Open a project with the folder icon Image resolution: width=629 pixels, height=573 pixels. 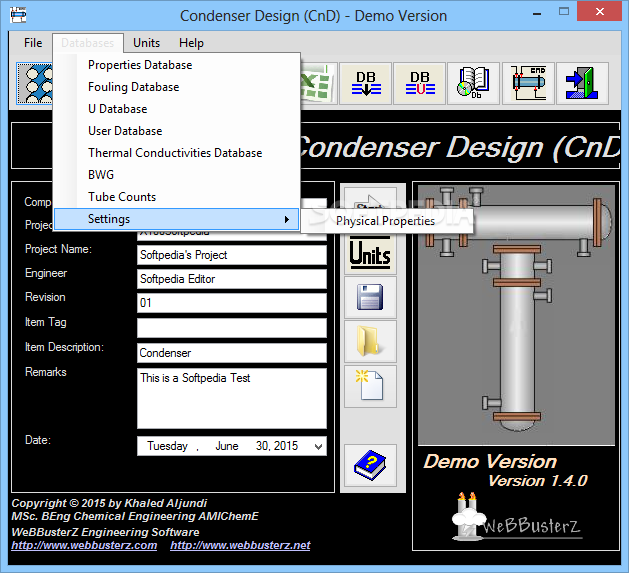click(x=370, y=341)
